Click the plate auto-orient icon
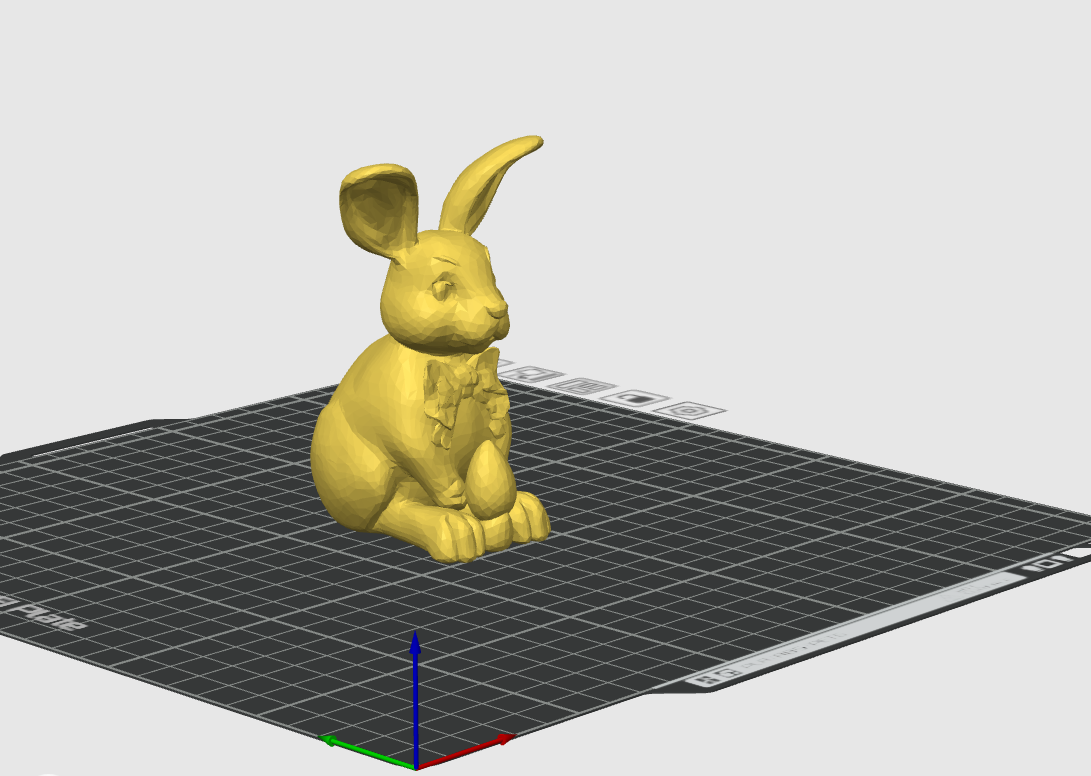The image size is (1091, 776). [530, 374]
